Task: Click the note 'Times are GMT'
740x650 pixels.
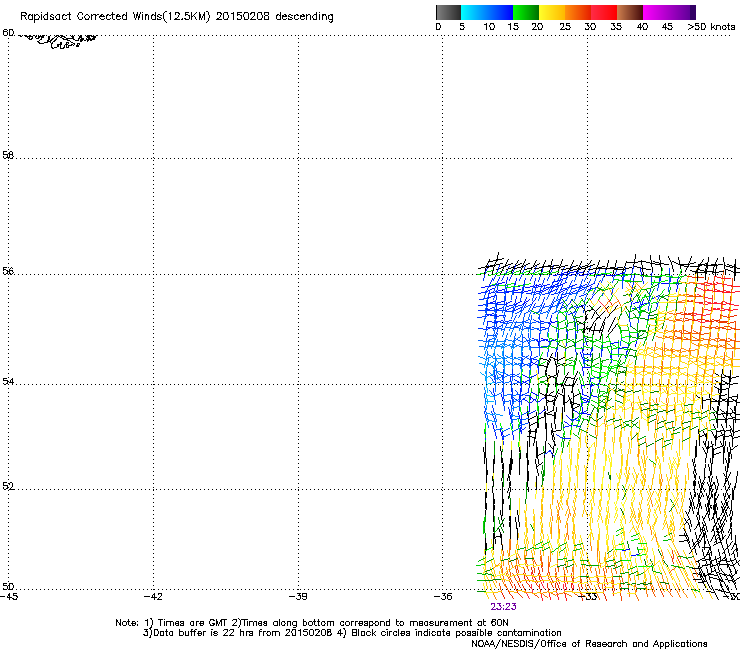Action: click(x=192, y=623)
